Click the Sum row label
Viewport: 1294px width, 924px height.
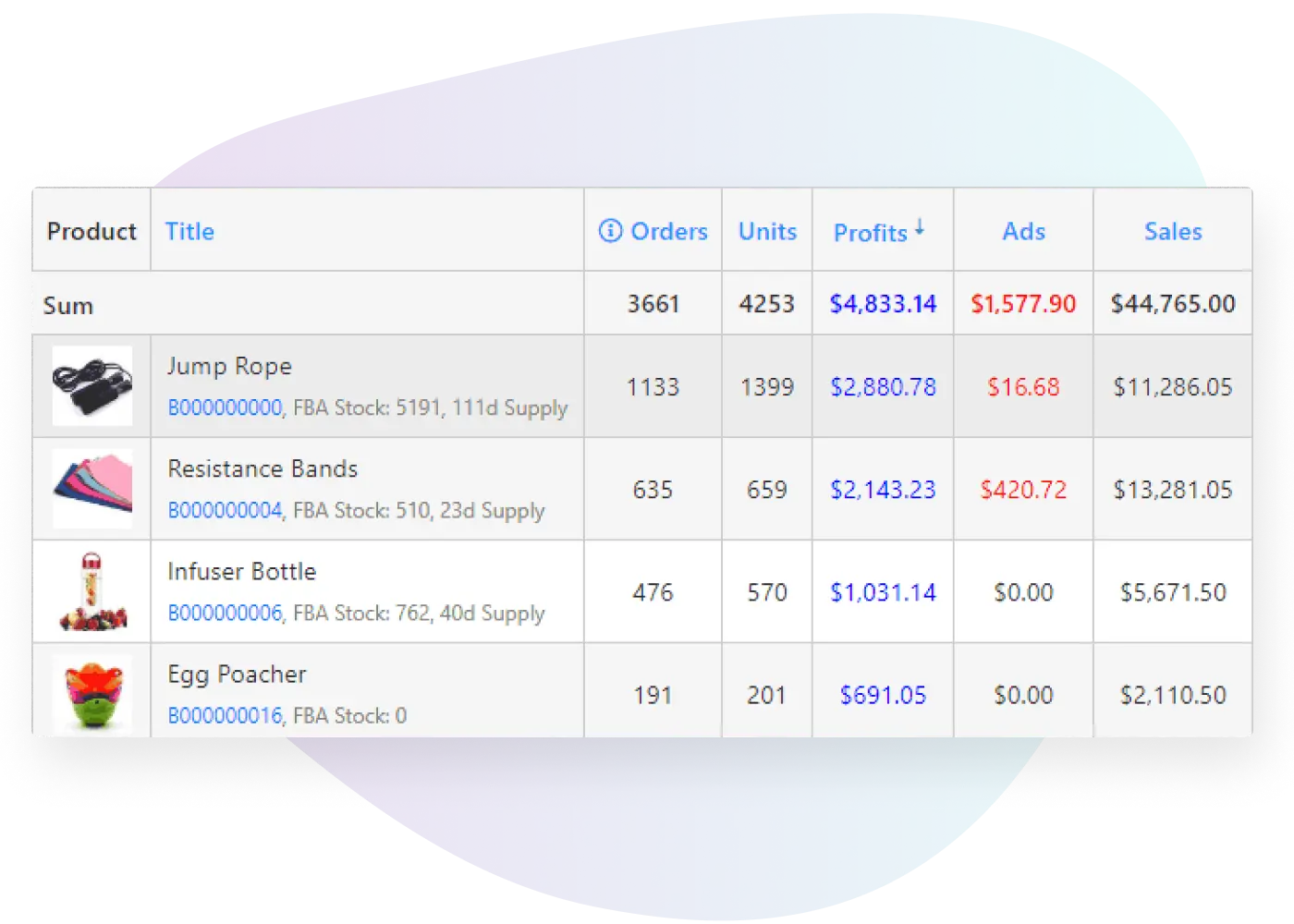67,306
